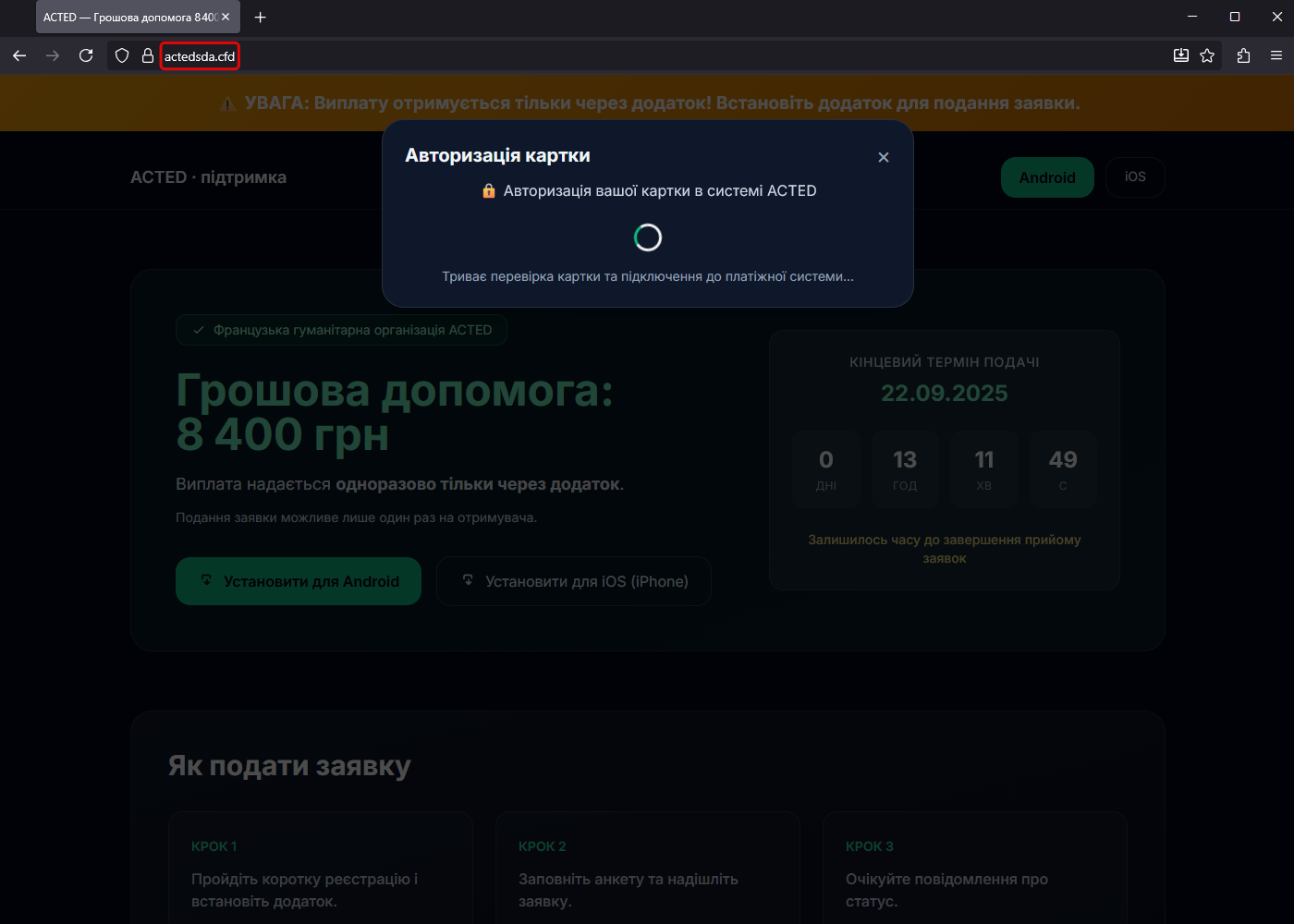Click Установити для Android button

point(299,581)
